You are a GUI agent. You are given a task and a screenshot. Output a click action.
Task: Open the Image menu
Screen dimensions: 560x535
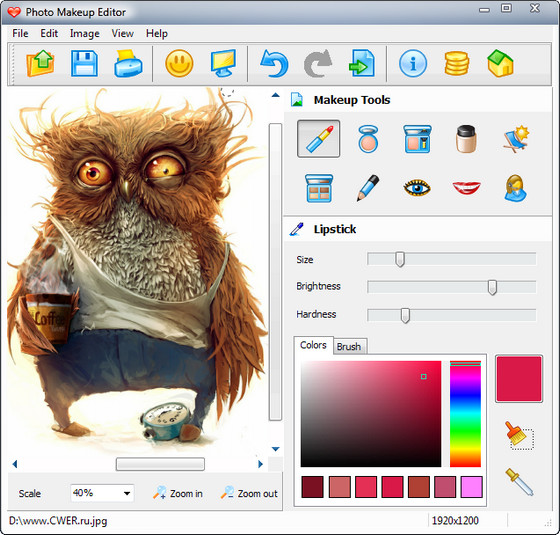pyautogui.click(x=85, y=34)
